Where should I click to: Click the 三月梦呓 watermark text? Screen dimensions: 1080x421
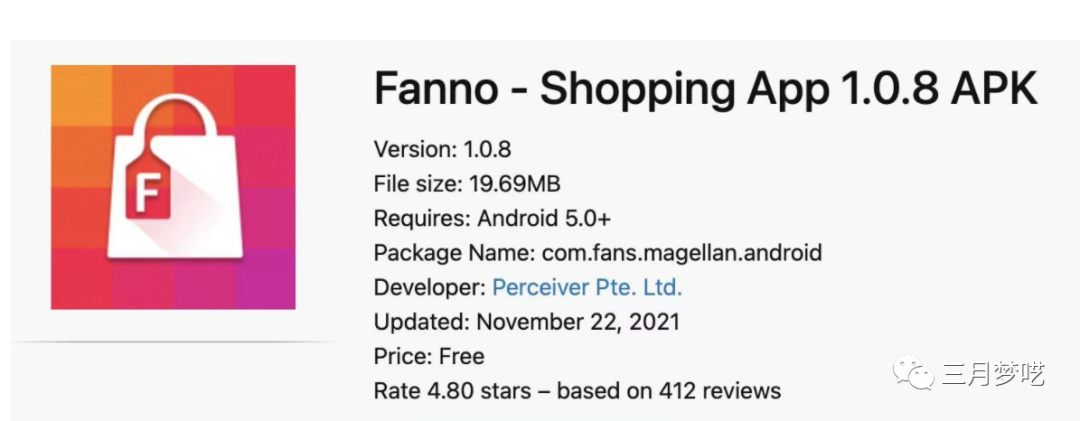click(992, 376)
